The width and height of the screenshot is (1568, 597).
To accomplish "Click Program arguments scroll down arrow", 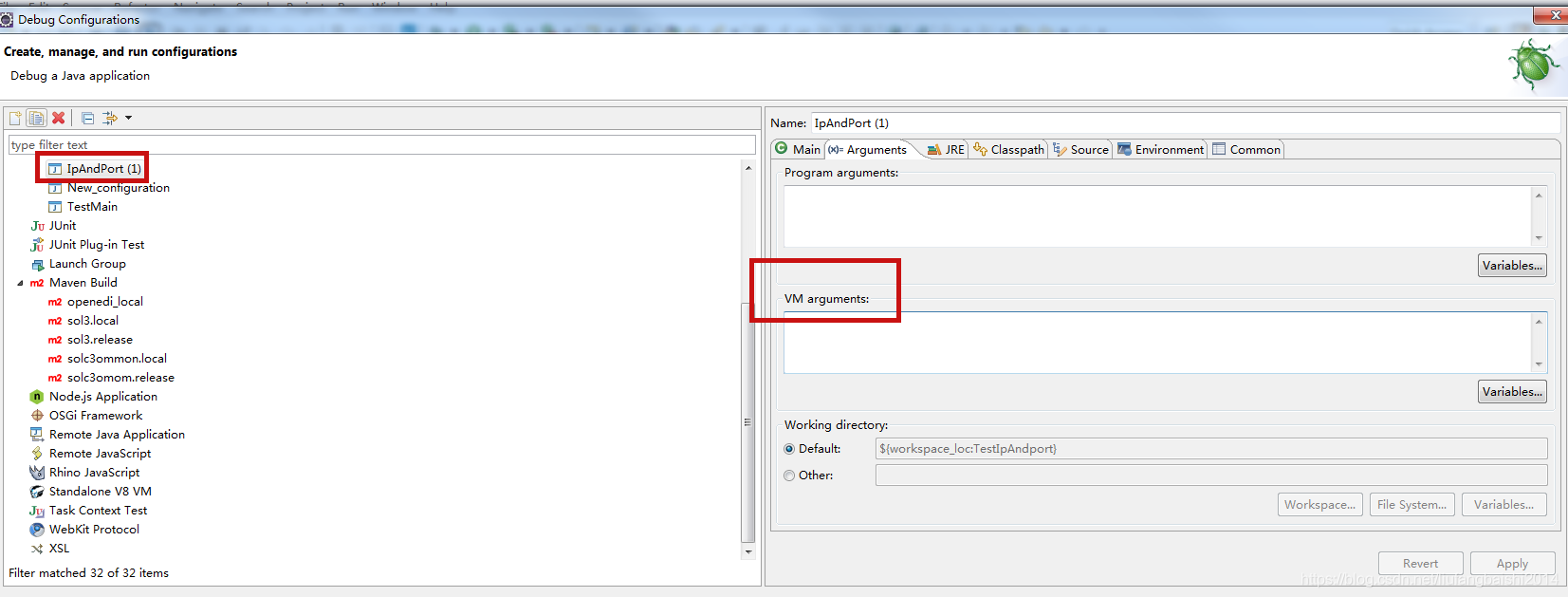I will click(x=1539, y=238).
